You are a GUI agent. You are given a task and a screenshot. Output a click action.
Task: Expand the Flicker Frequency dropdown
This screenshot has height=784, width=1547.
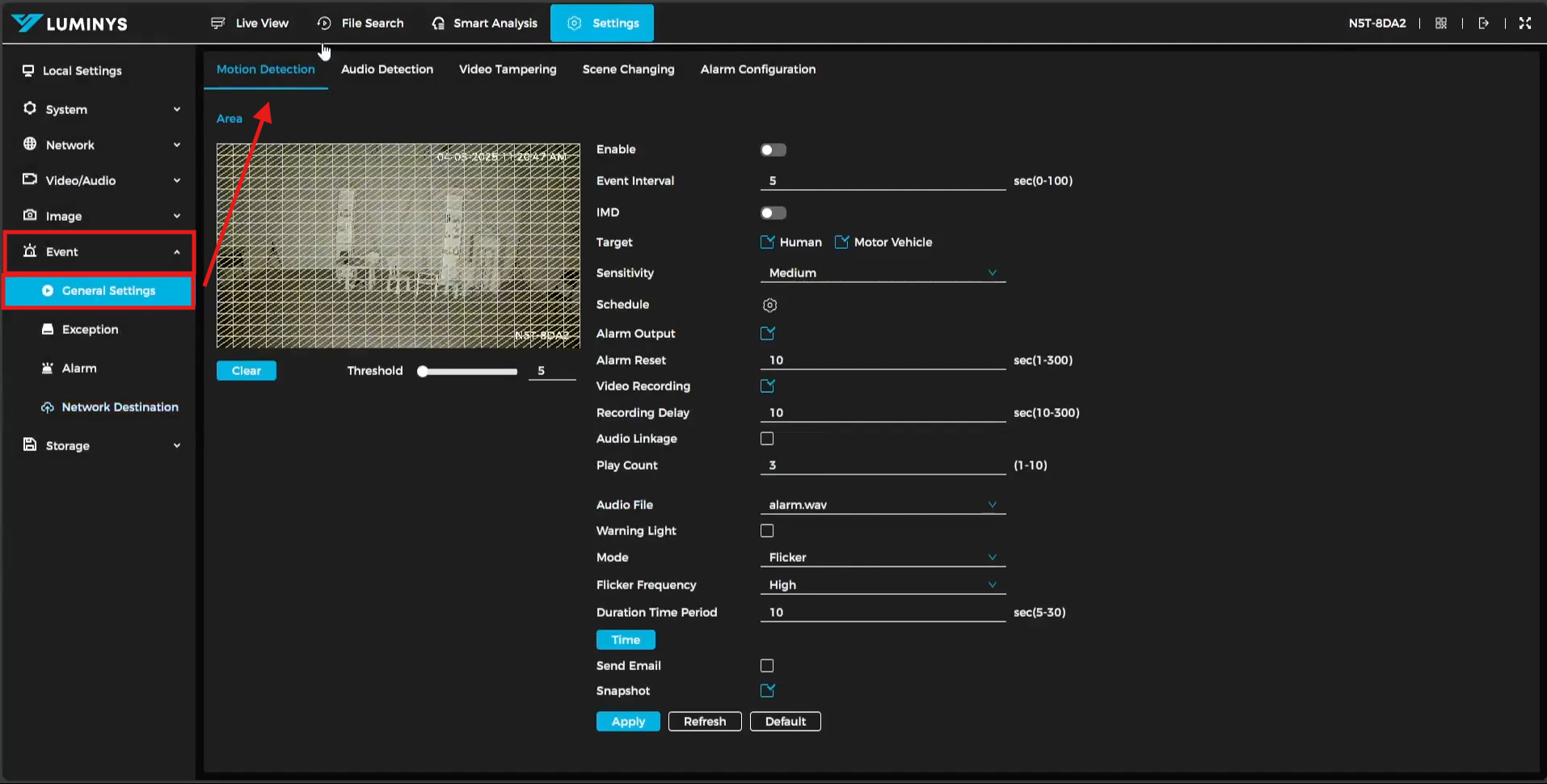click(882, 585)
